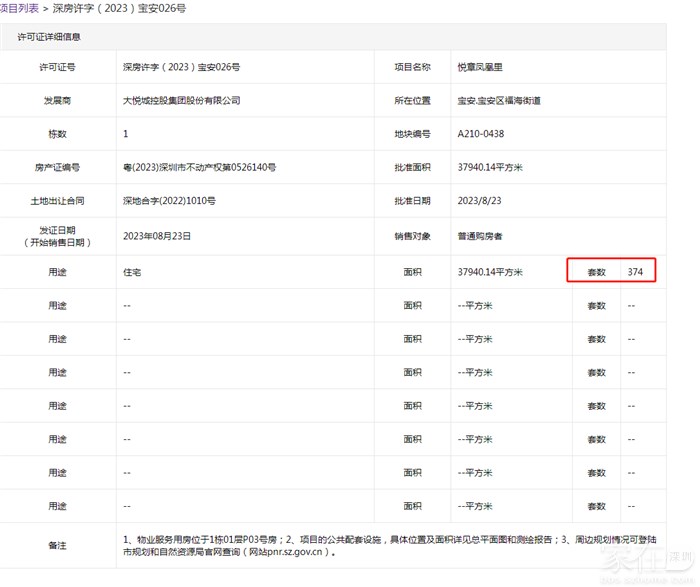Click the developer name 大悦城控股集团股份有限公司
Image resolution: width=700 pixels, height=587 pixels.
(180, 100)
